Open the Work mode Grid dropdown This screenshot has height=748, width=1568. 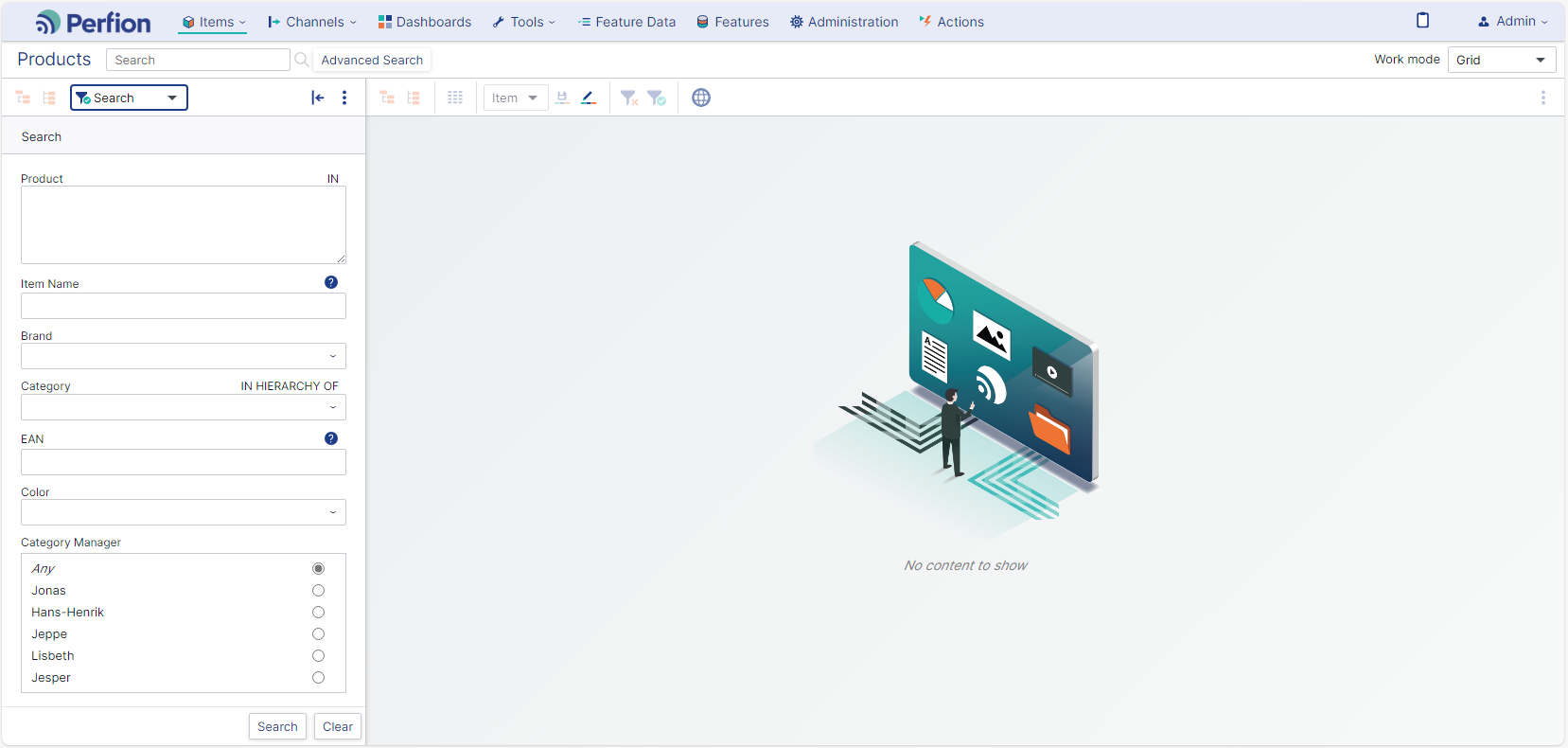[1502, 60]
